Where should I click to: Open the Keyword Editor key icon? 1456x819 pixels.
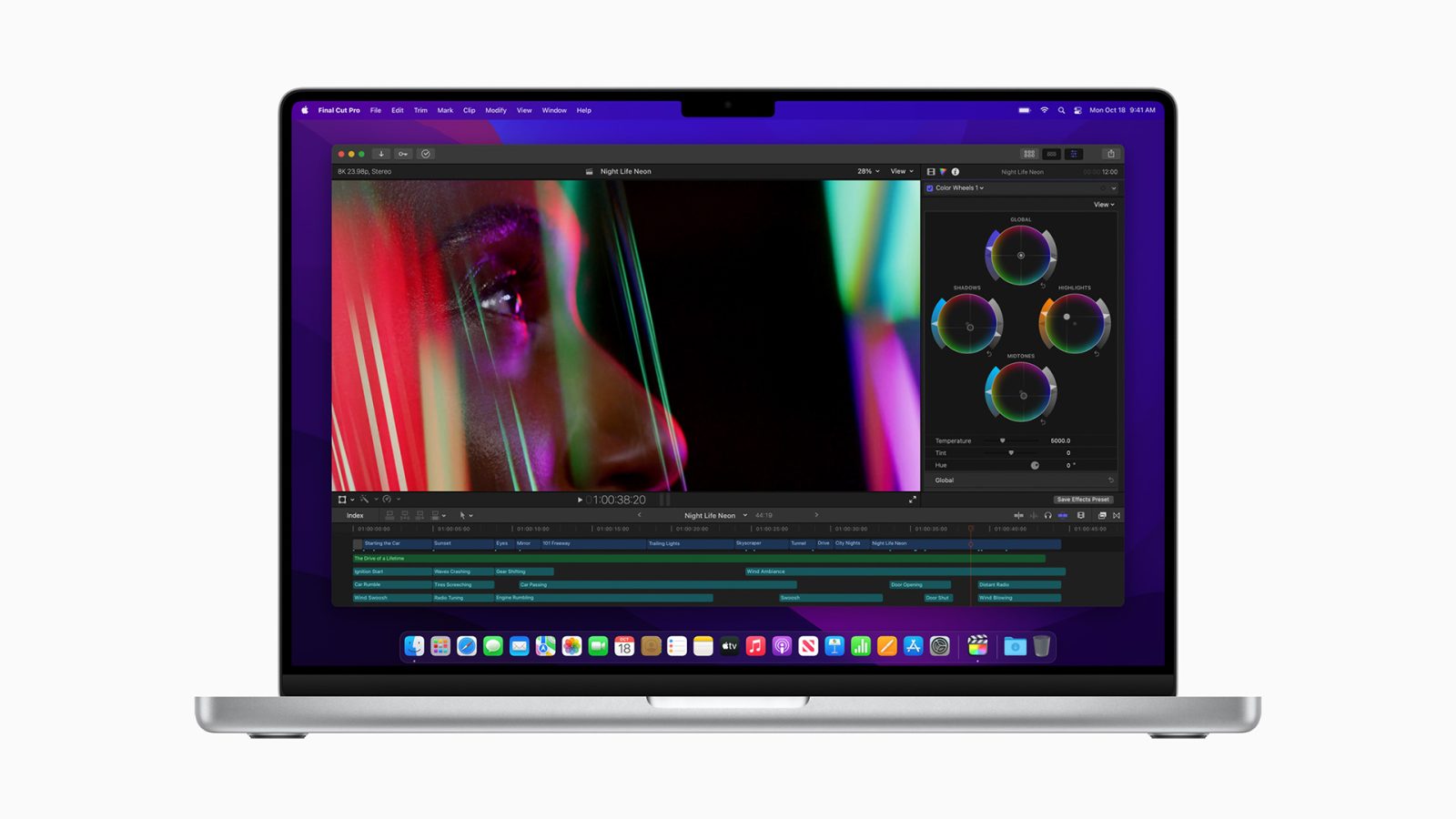click(403, 154)
